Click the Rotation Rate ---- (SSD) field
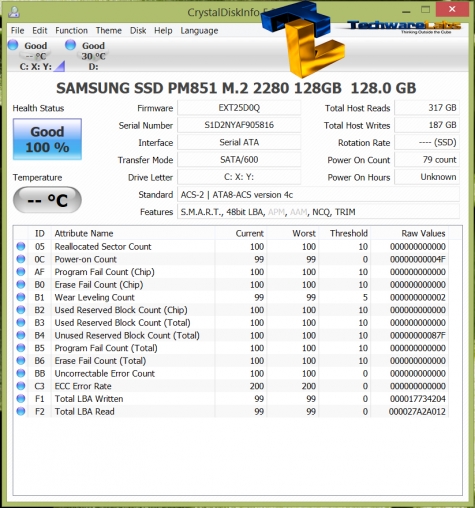This screenshot has width=475, height=508. tap(427, 142)
